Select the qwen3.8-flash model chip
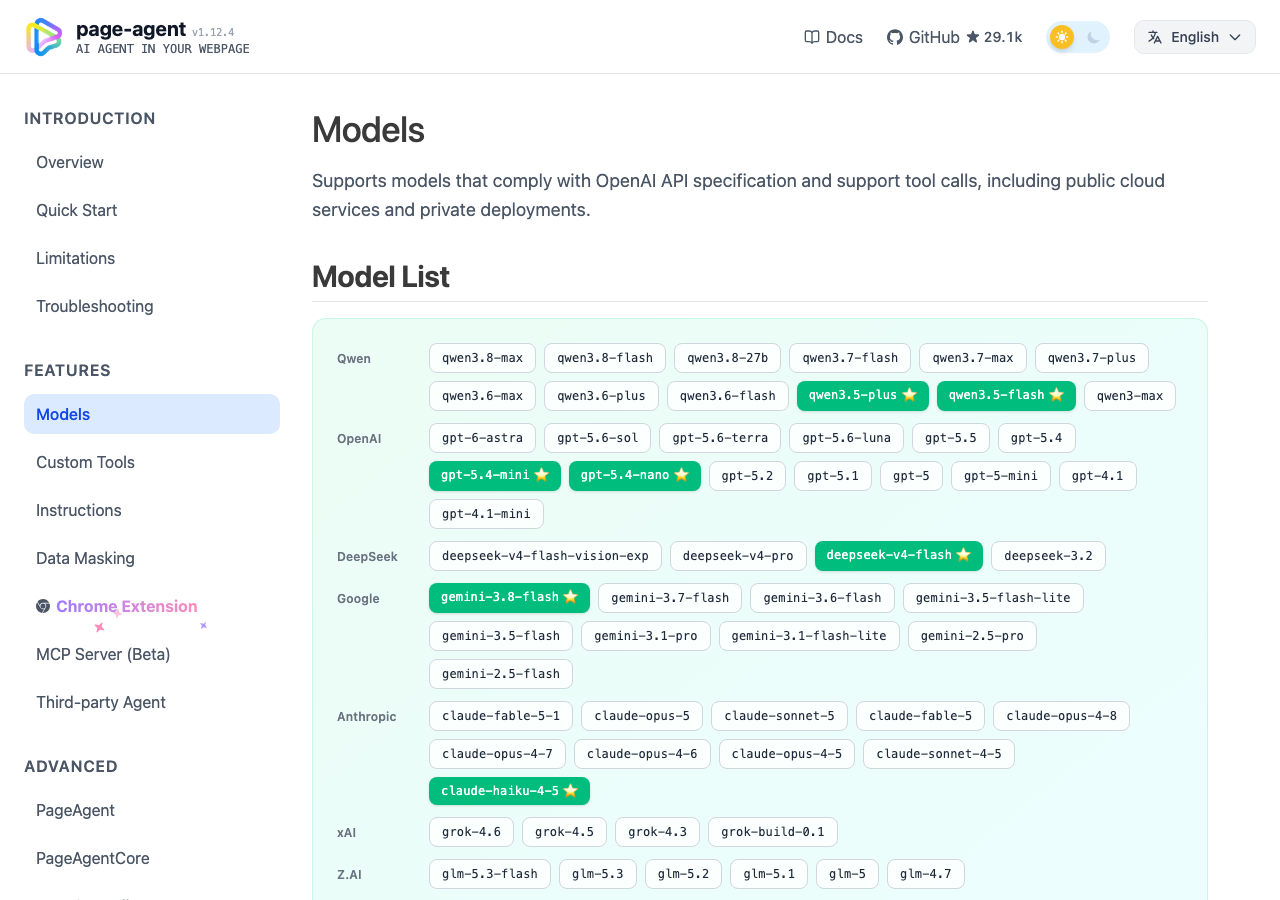Viewport: 1280px width, 900px height. (605, 358)
